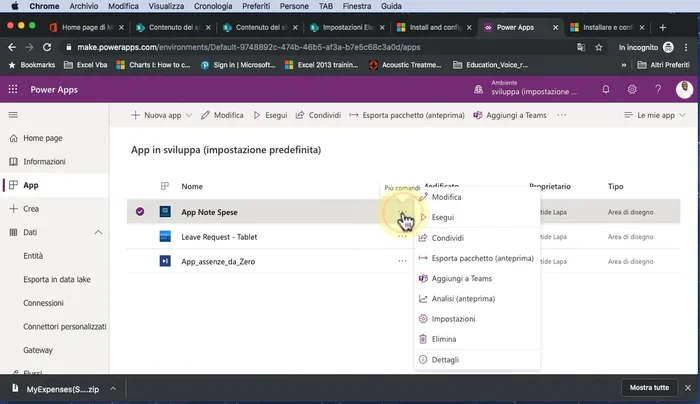This screenshot has width=700, height=404.
Task: Switch to Home page di M browser tab
Action: 85,27
